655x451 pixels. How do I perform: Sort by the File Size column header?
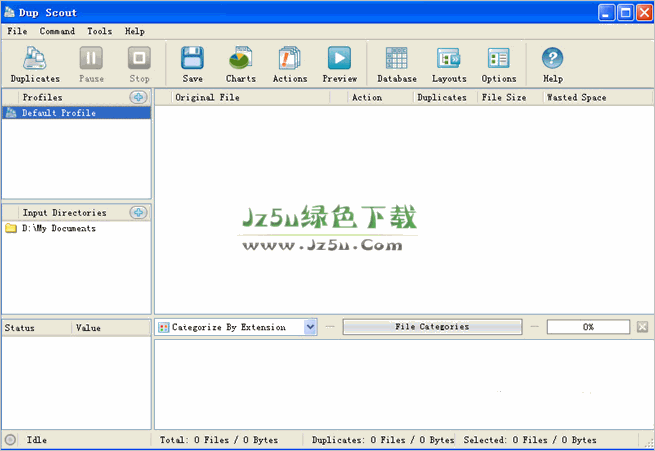[510, 97]
